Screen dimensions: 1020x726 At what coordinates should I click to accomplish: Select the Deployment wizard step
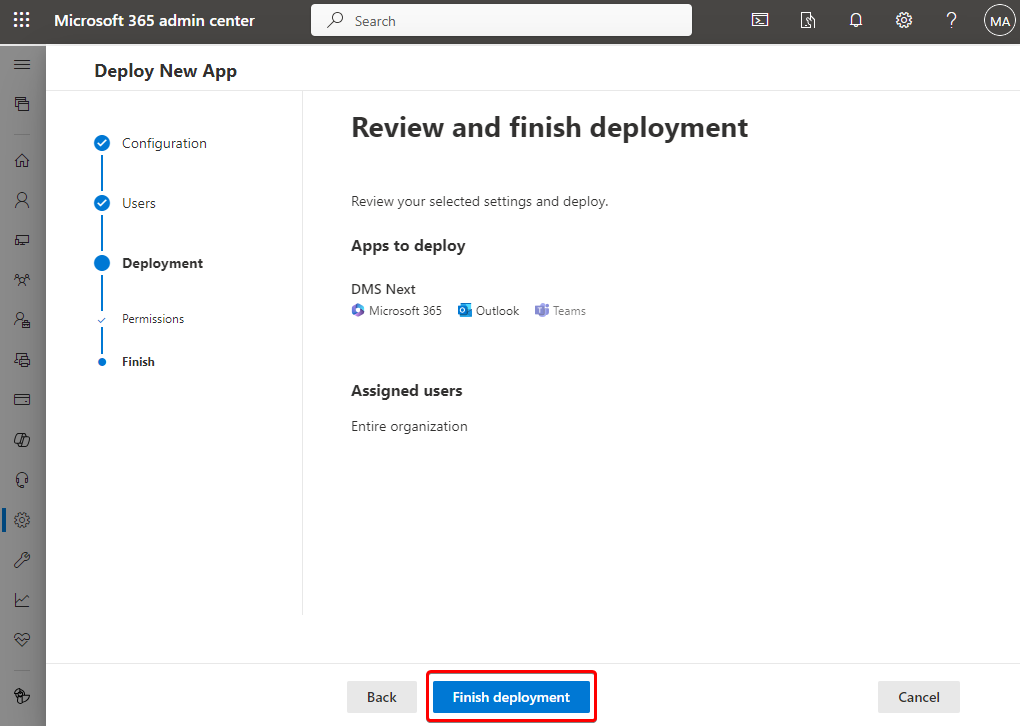click(x=163, y=263)
